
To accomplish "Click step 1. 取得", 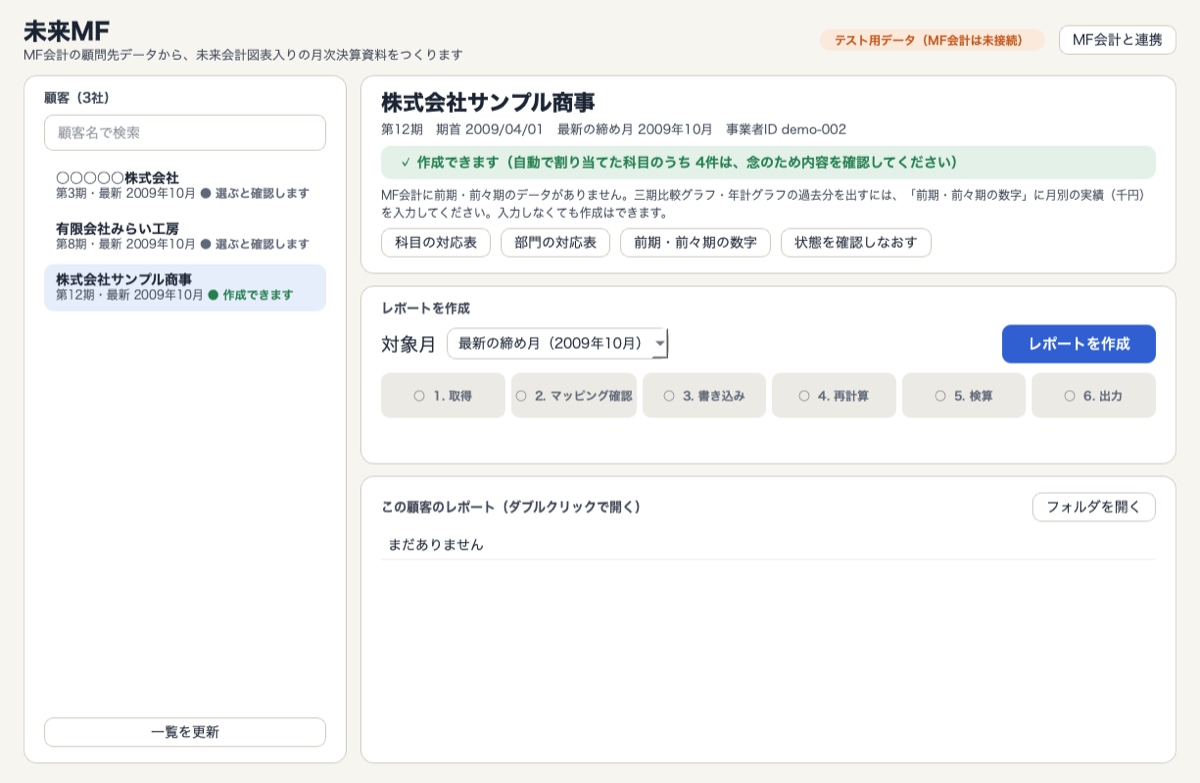I will pos(443,395).
